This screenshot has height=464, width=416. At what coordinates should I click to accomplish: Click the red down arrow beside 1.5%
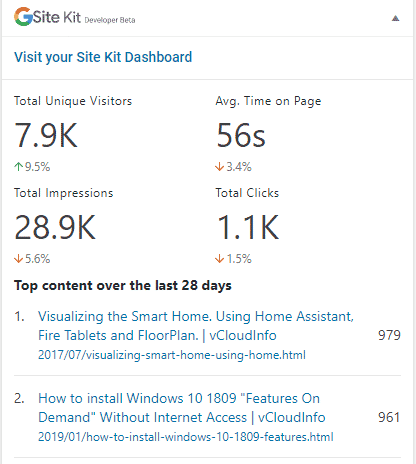[x=220, y=258]
